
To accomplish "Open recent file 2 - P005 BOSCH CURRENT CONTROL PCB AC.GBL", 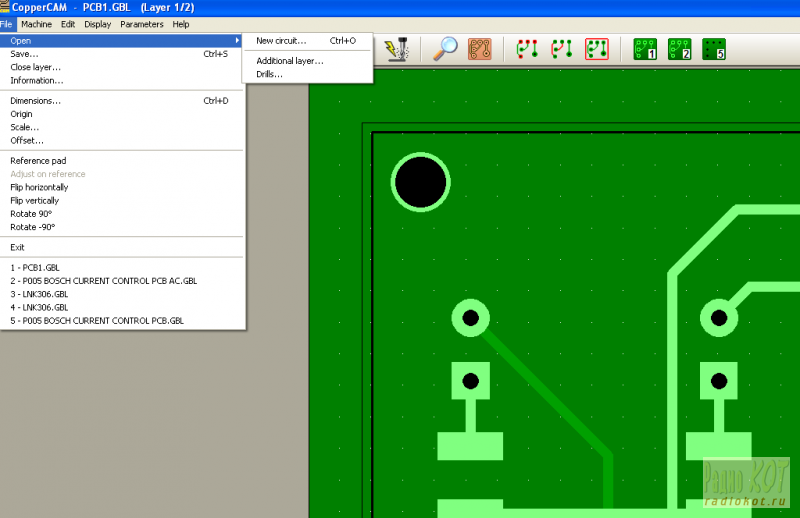I will coord(121,281).
